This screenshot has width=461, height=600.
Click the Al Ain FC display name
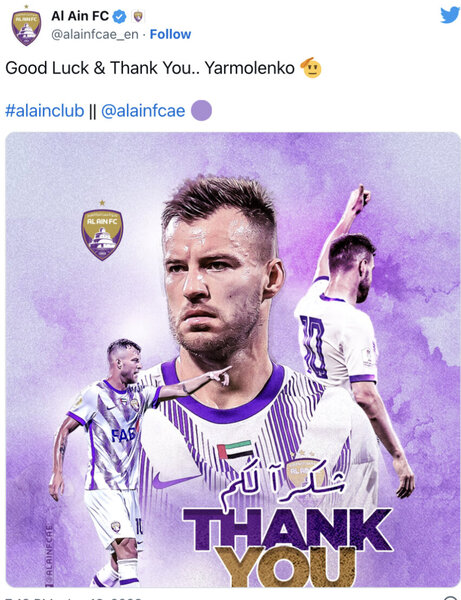(x=80, y=16)
